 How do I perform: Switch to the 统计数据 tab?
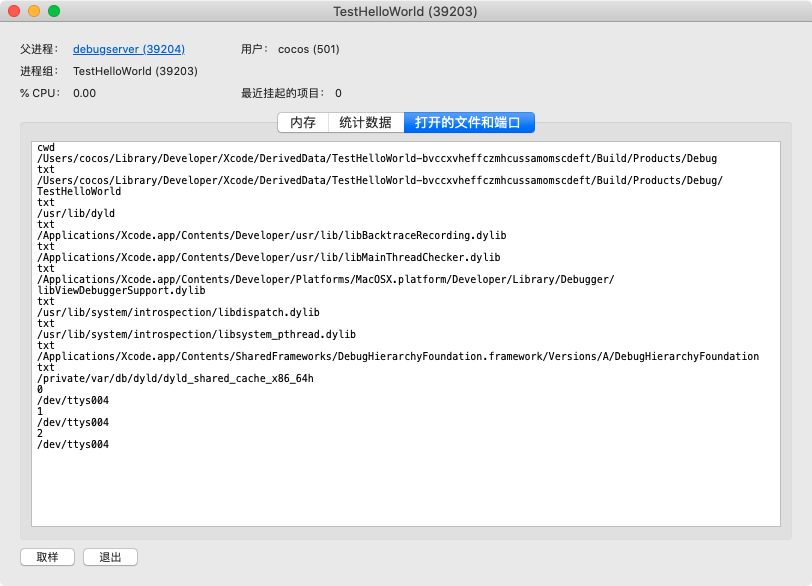[365, 123]
